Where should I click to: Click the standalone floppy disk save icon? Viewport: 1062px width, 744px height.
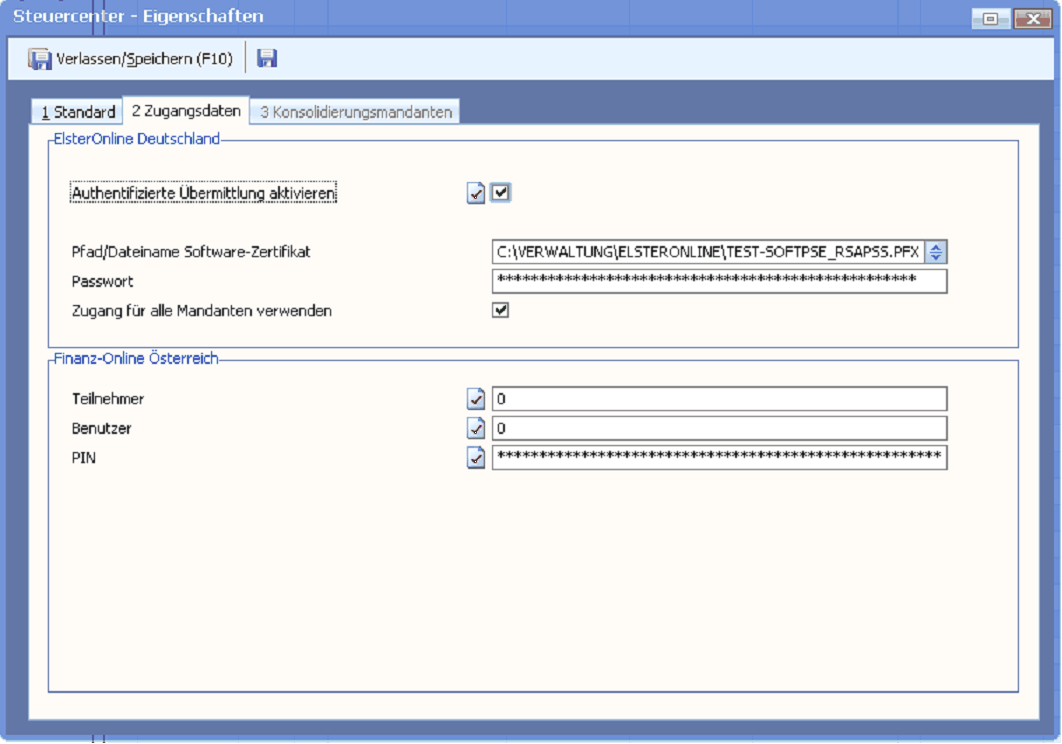pyautogui.click(x=267, y=59)
